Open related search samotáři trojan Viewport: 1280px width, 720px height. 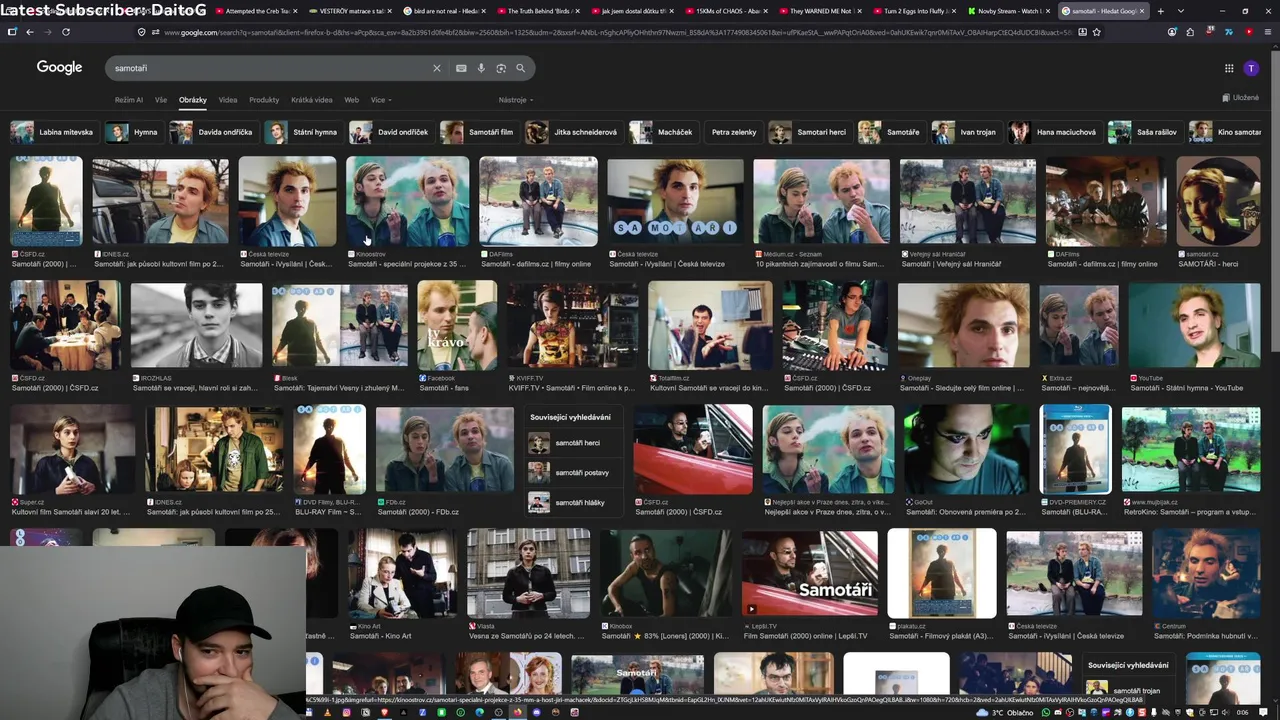1128,690
